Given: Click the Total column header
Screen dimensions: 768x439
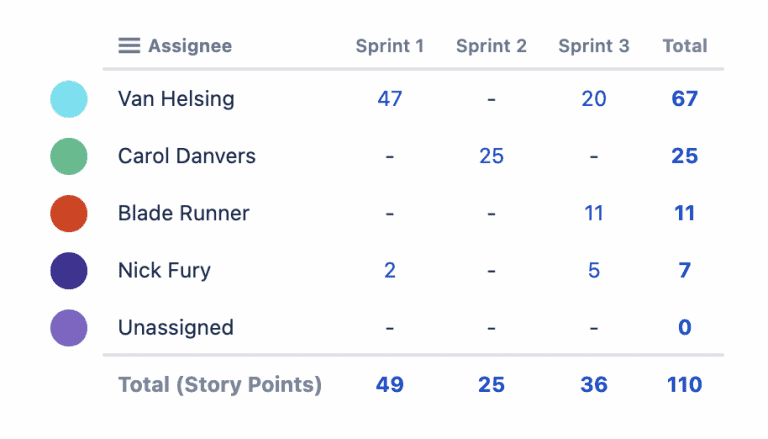Looking at the screenshot, I should click(685, 46).
